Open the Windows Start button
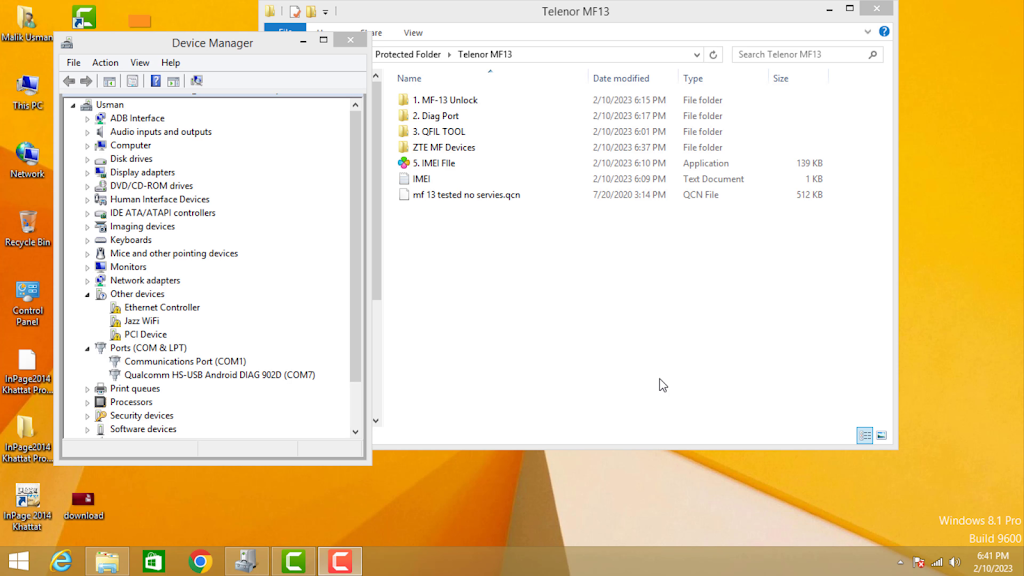 [x=18, y=562]
